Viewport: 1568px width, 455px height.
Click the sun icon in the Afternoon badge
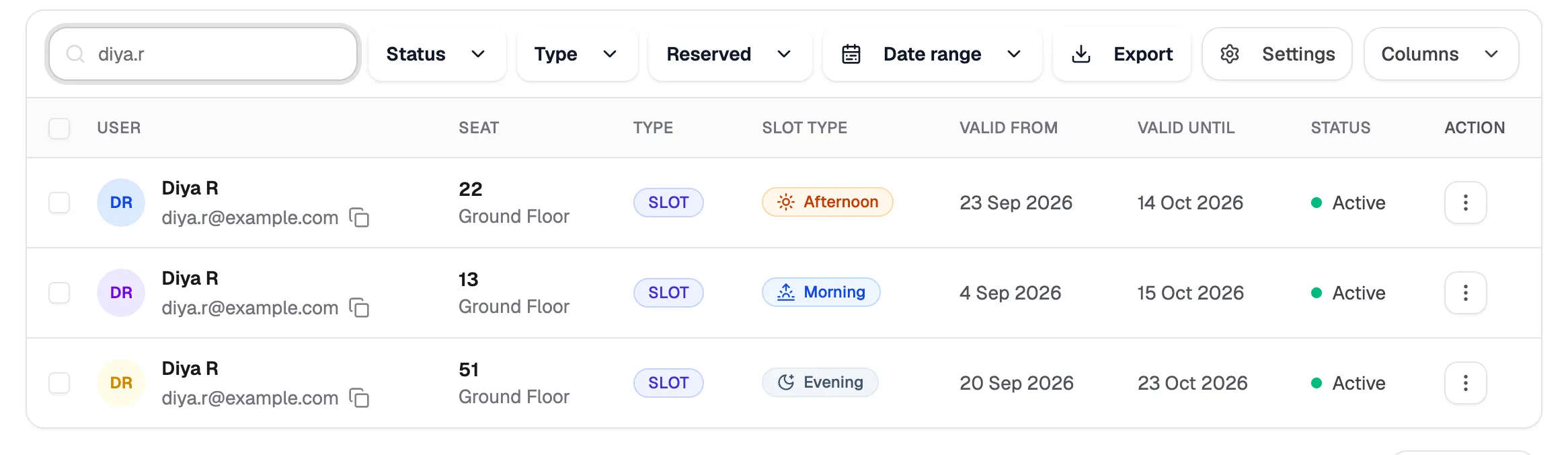pos(786,202)
